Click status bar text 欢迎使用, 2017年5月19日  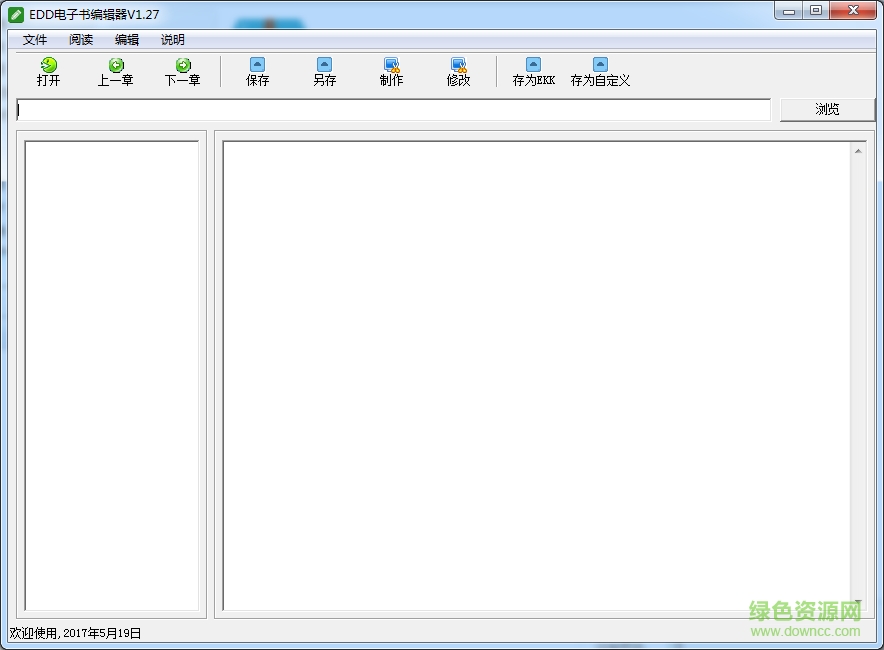click(x=75, y=633)
